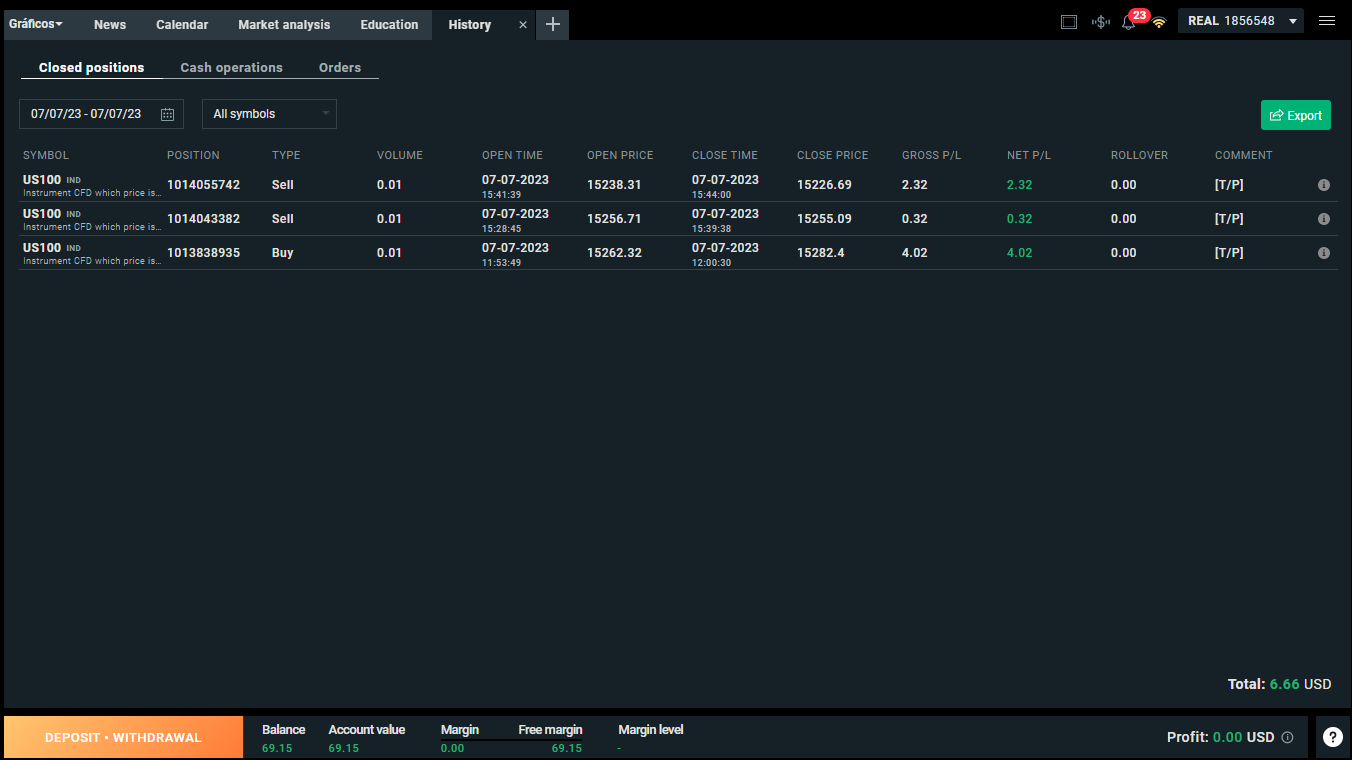Click the Margin level label

tap(651, 730)
